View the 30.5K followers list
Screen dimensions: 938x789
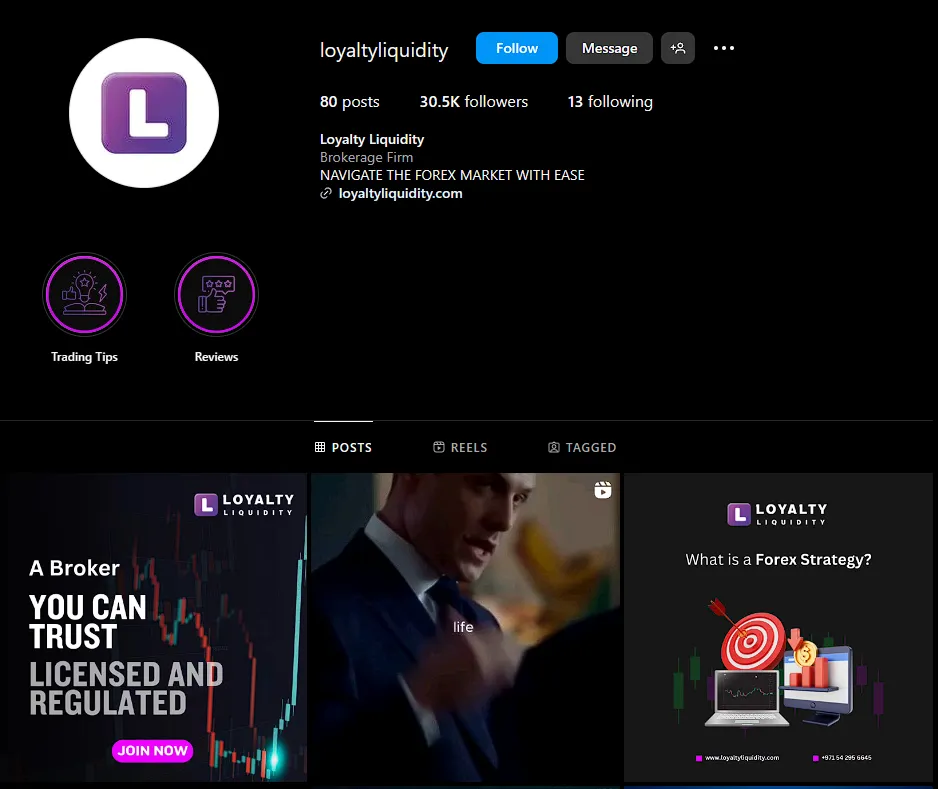pos(474,102)
